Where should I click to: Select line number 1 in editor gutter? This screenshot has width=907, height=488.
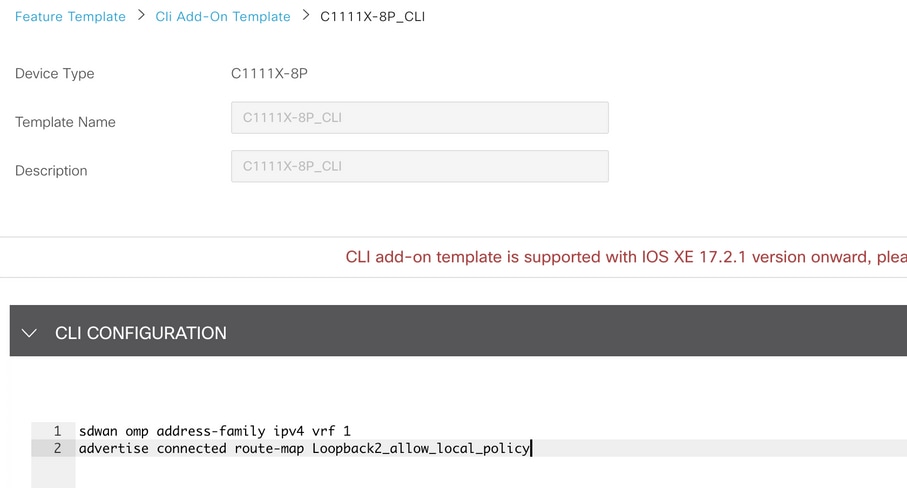(x=57, y=431)
